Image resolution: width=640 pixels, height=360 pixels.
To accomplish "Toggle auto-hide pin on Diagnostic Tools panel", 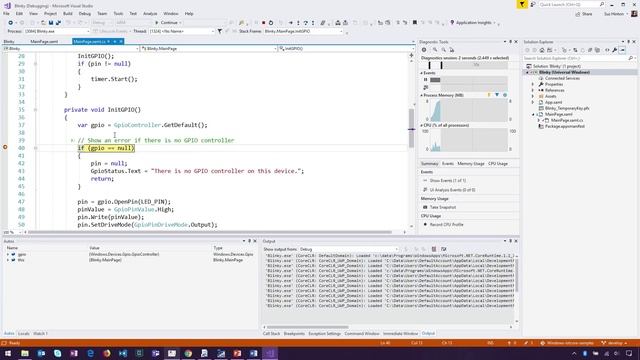I will pos(510,42).
